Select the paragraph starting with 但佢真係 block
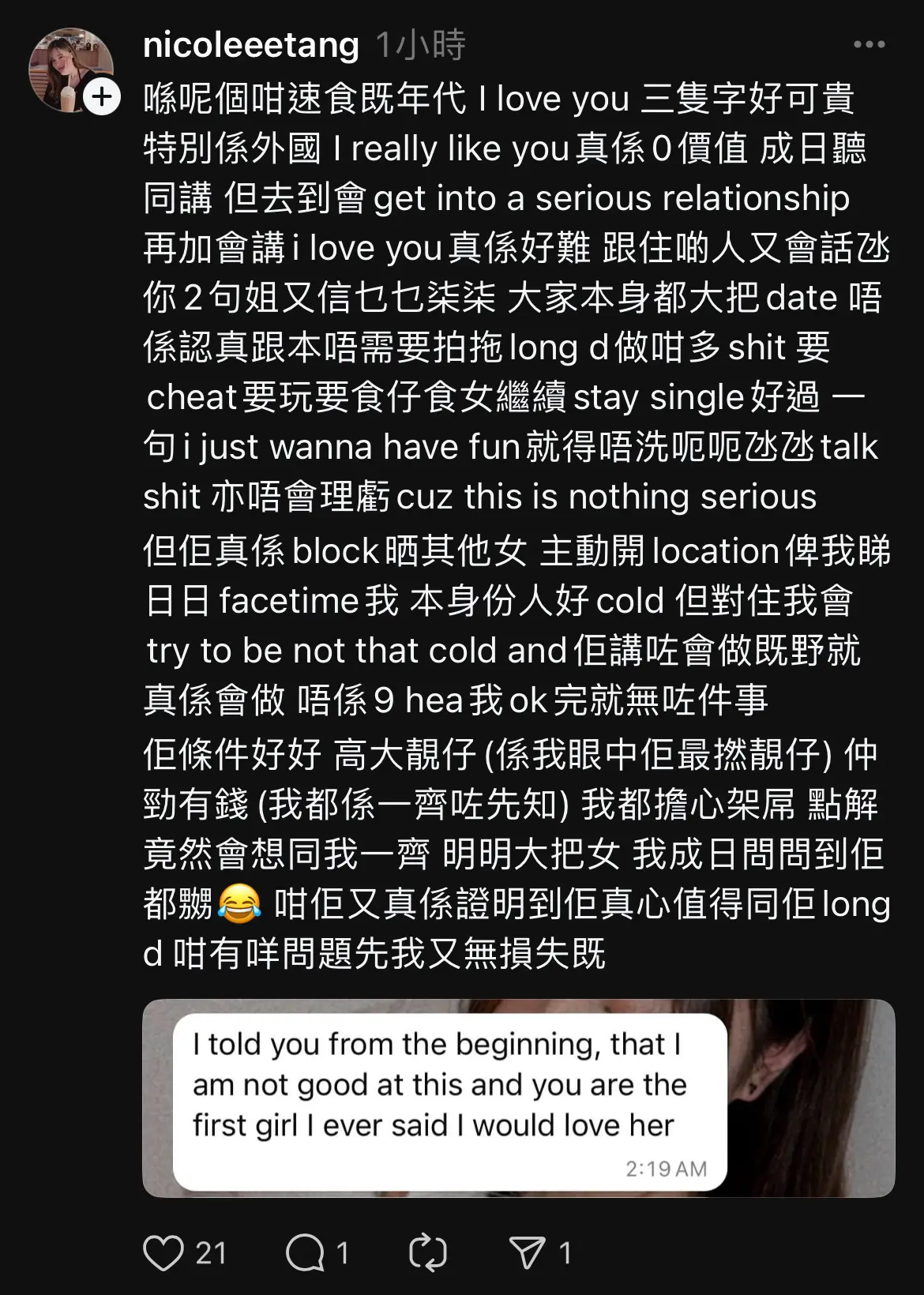The width and height of the screenshot is (924, 1295). [x=517, y=625]
